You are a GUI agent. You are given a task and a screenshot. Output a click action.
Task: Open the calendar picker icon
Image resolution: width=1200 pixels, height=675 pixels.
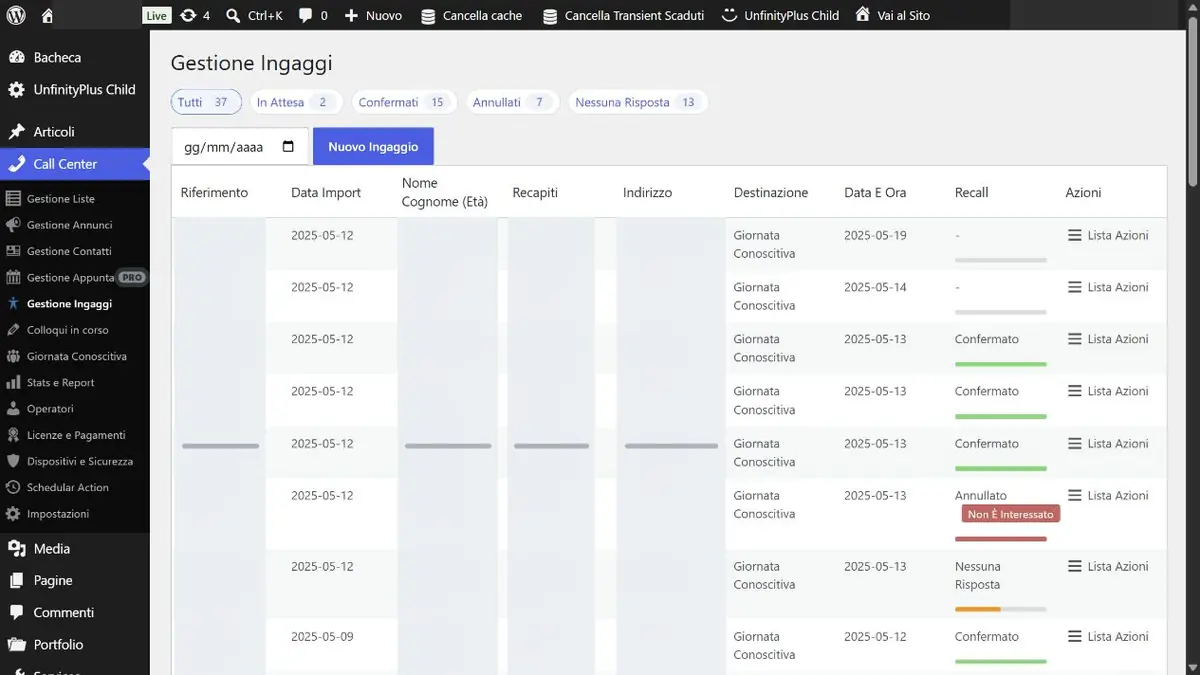pyautogui.click(x=289, y=147)
